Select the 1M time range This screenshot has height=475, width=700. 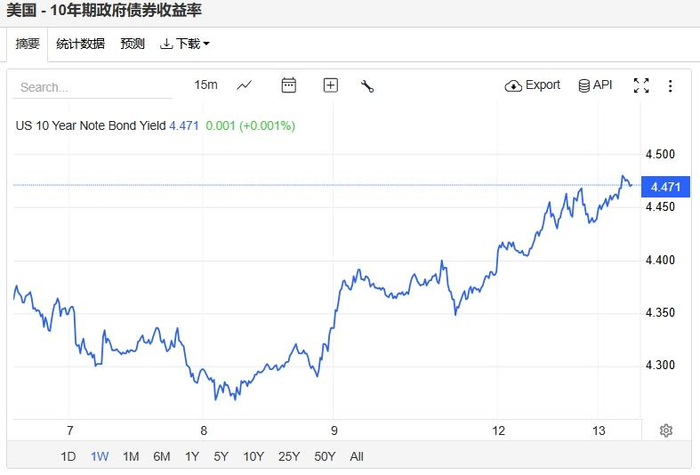pos(130,457)
